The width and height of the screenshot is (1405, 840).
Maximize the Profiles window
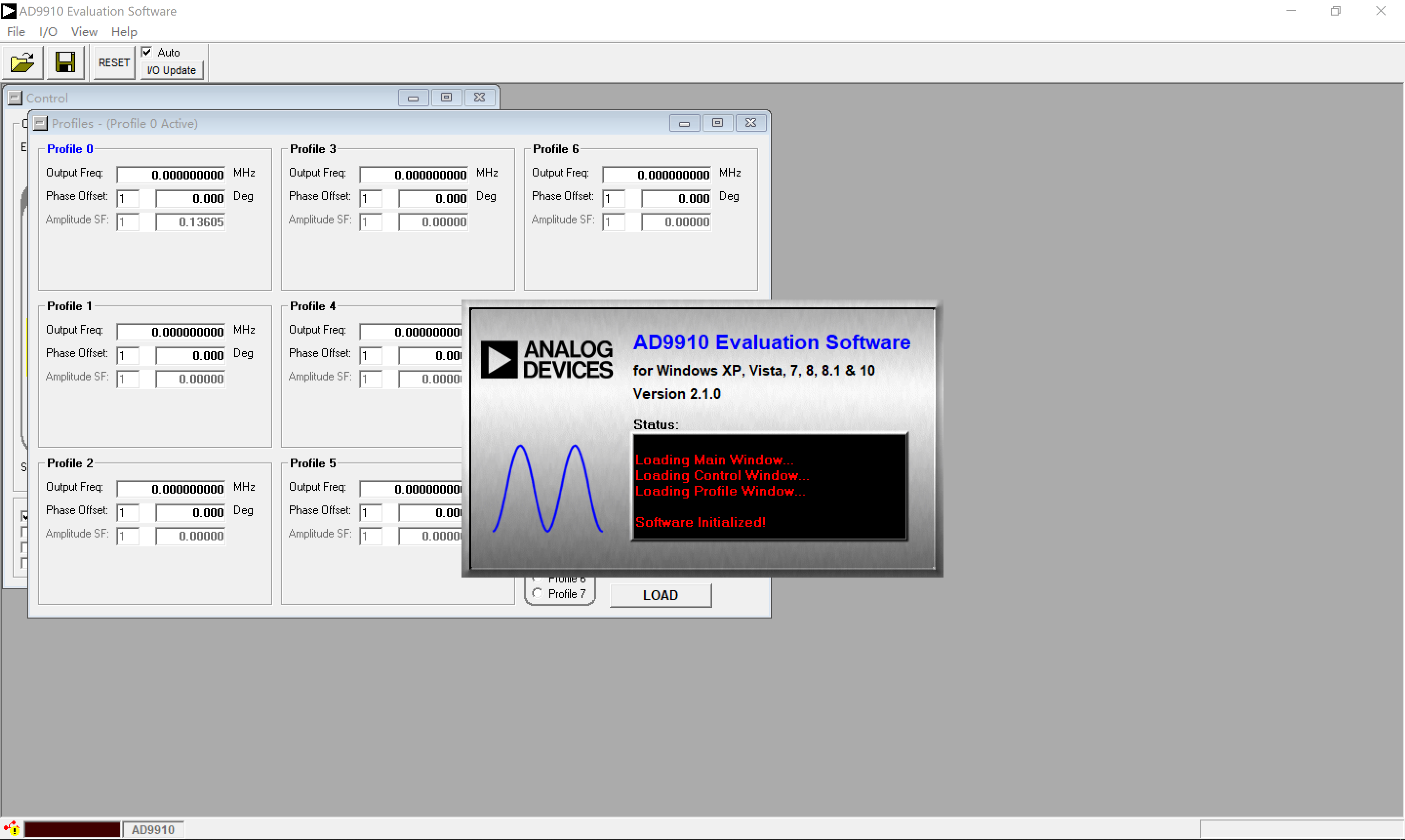point(717,123)
